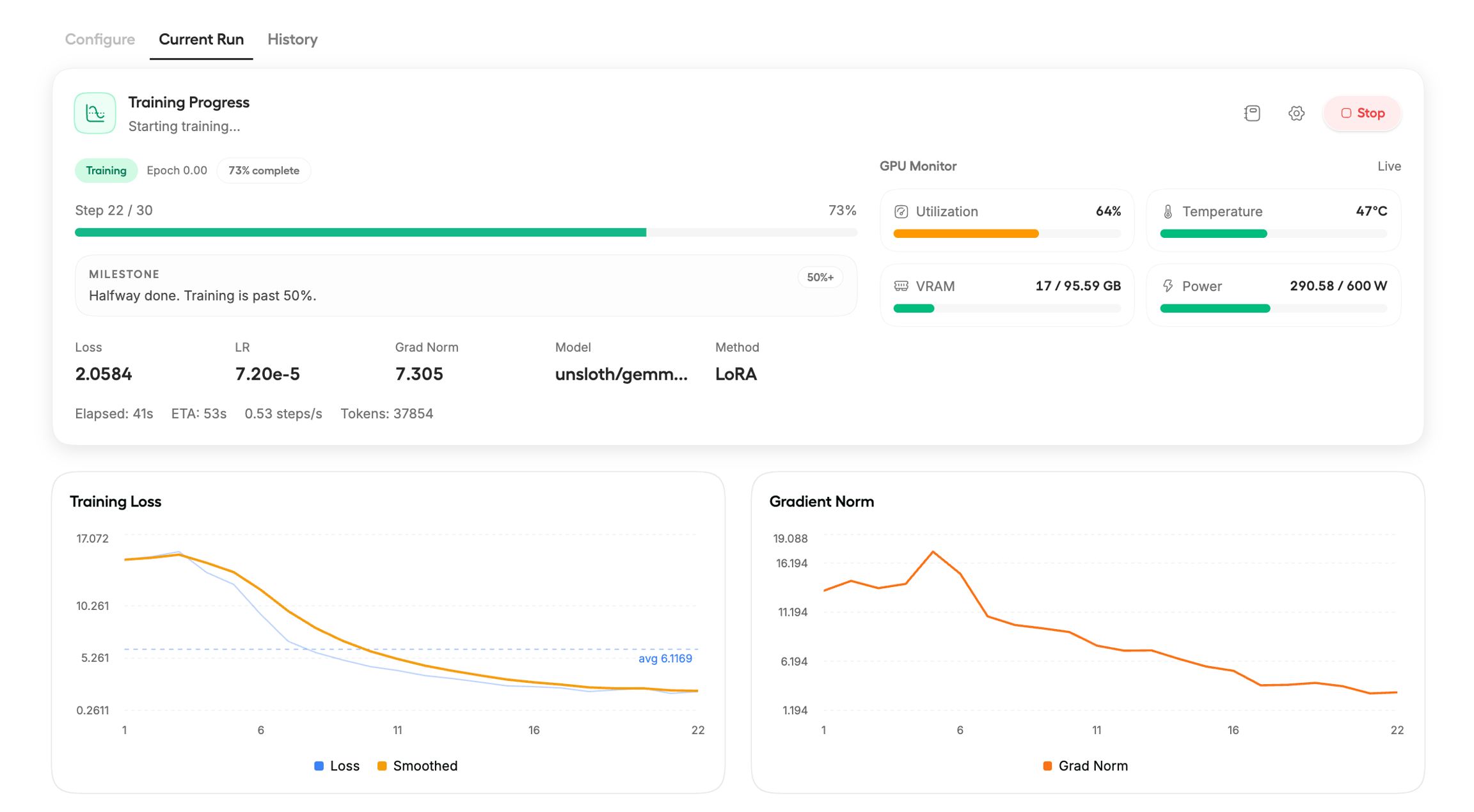
Task: Select the Current Run tab
Action: pos(201,39)
